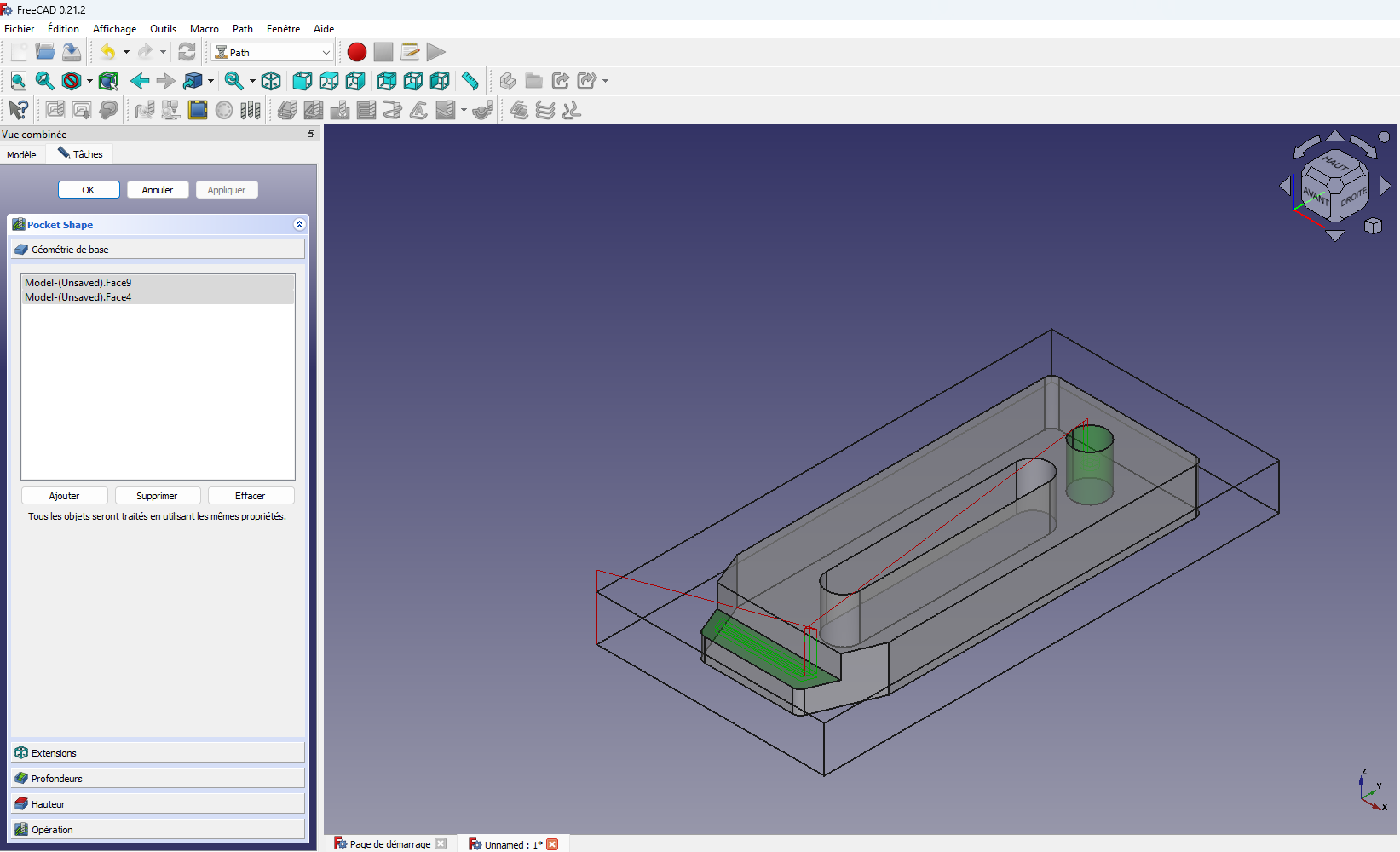The width and height of the screenshot is (1400, 852).
Task: Expand the Hauteur section
Action: coord(158,804)
